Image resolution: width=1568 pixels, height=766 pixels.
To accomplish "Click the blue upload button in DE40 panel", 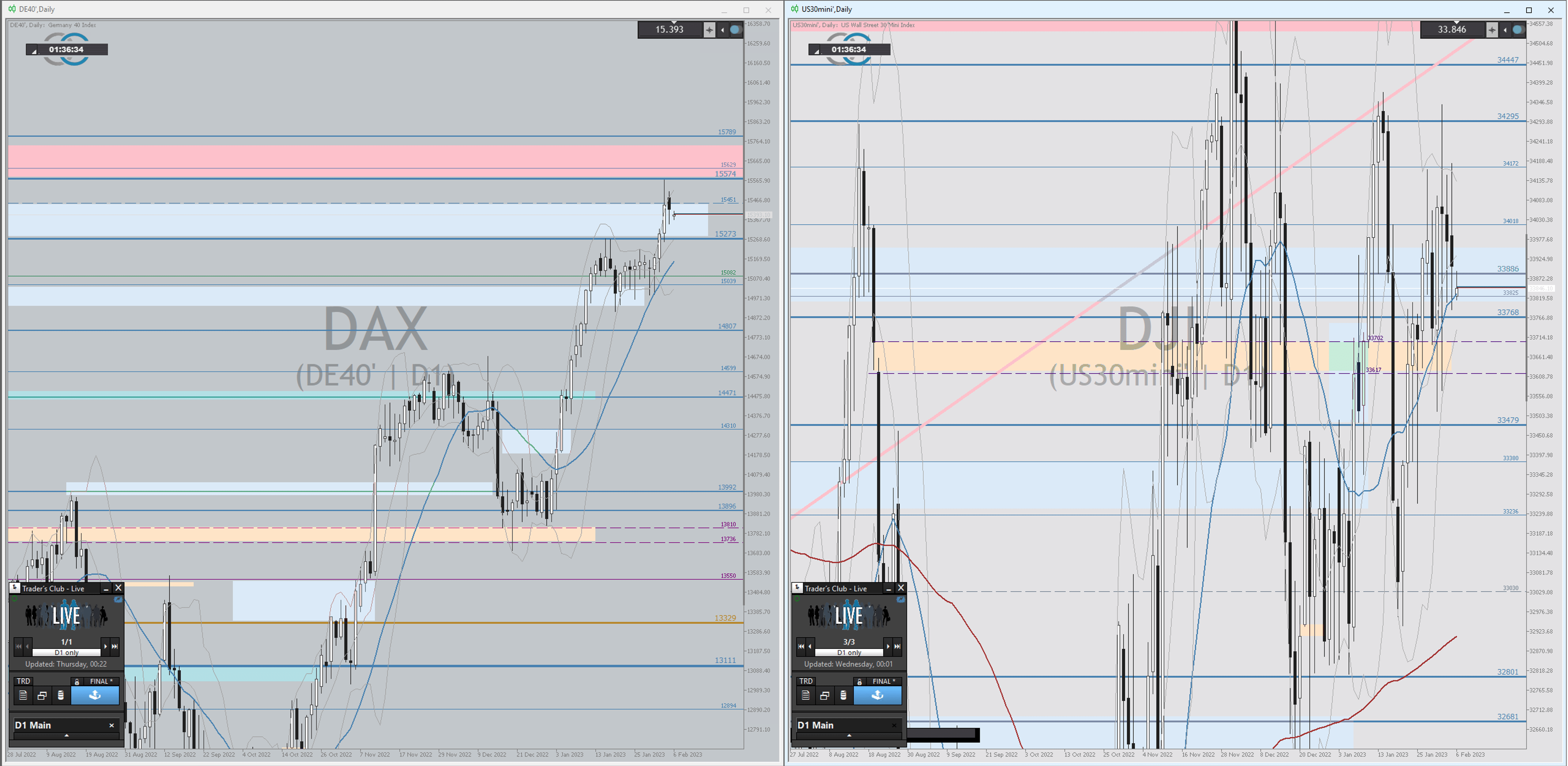I will click(x=95, y=695).
